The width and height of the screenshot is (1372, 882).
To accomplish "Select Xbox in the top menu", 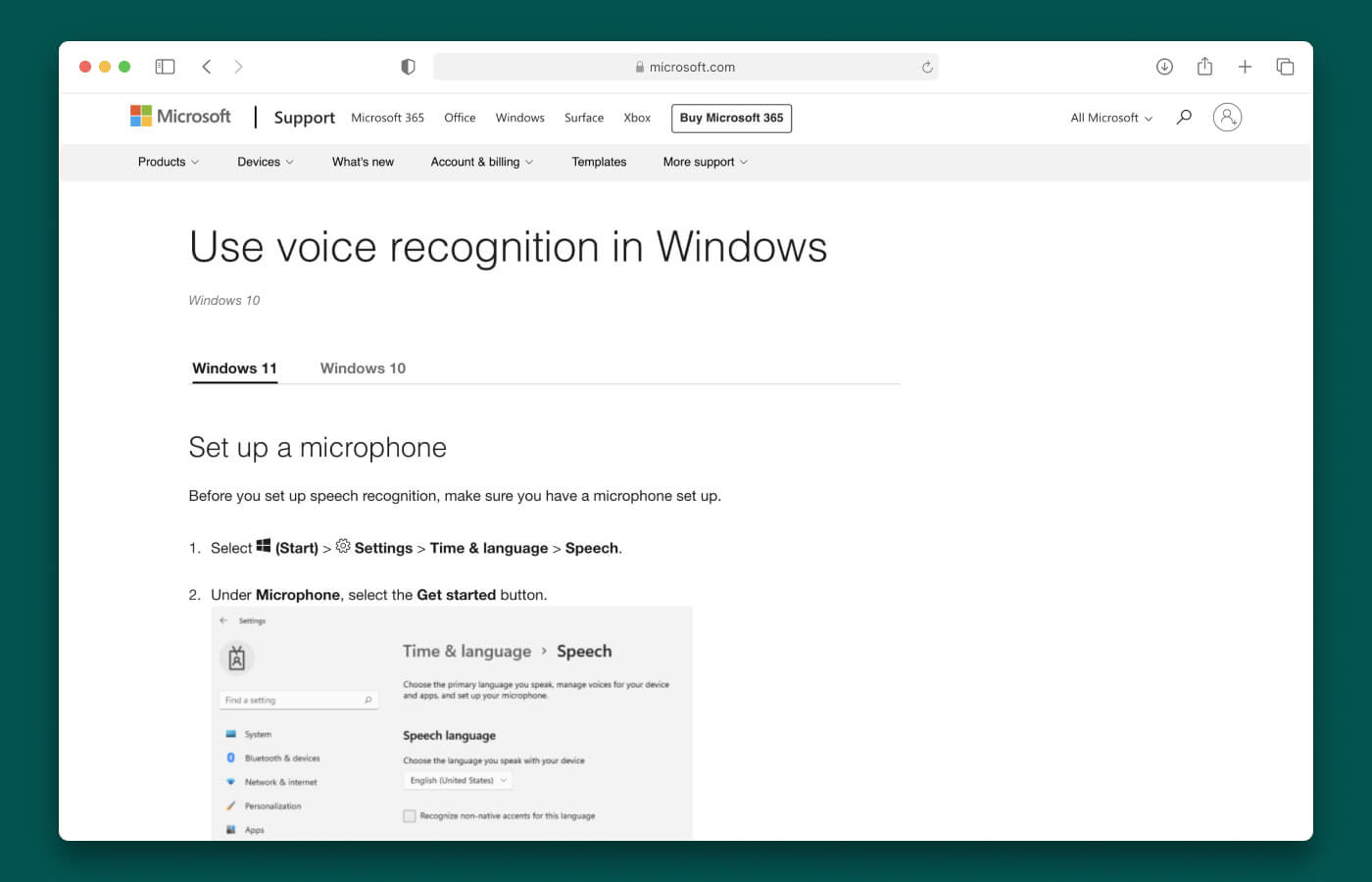I will (x=637, y=118).
